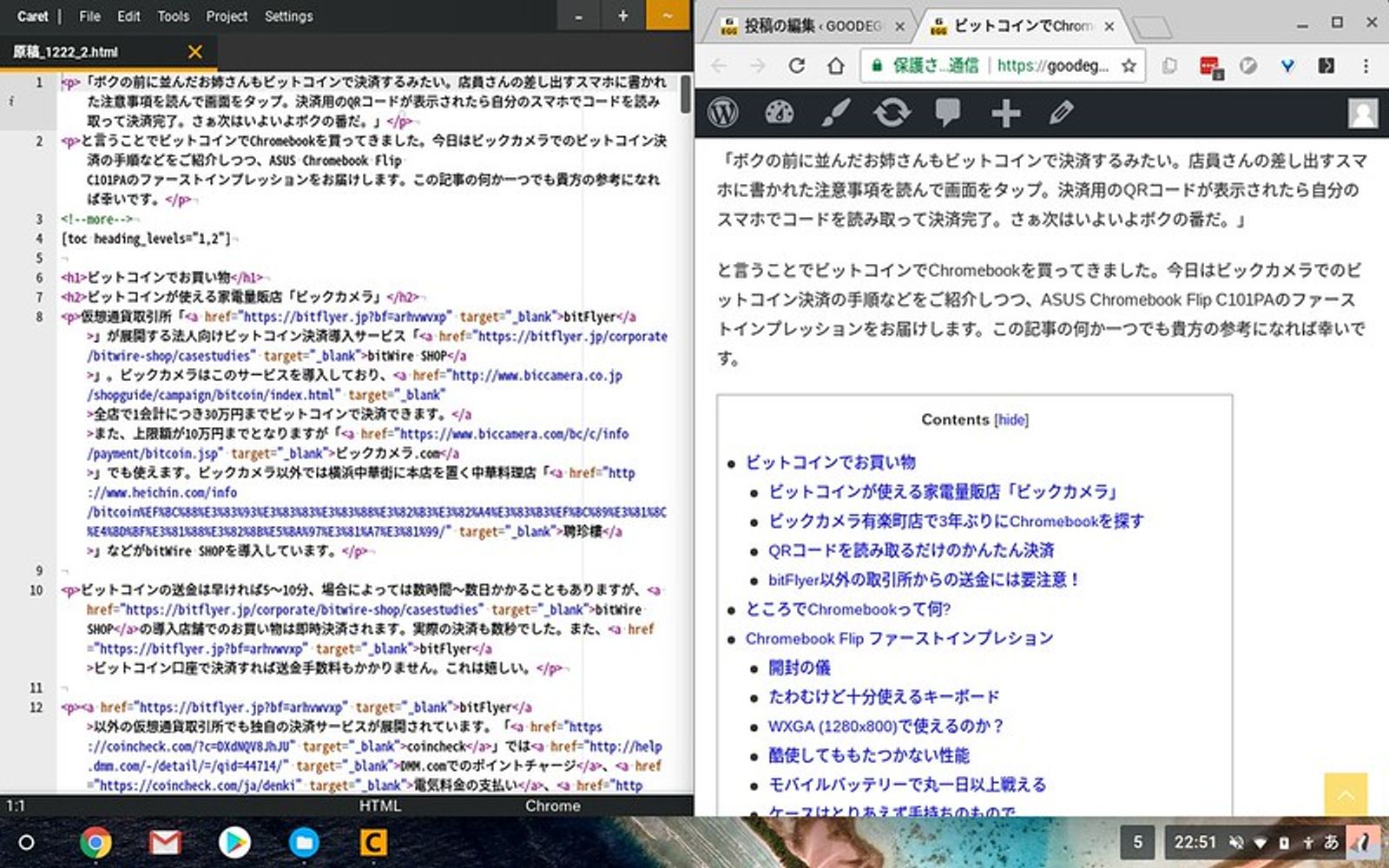
Task: Open the user avatar in WordPress admin bar
Action: coord(1363,113)
